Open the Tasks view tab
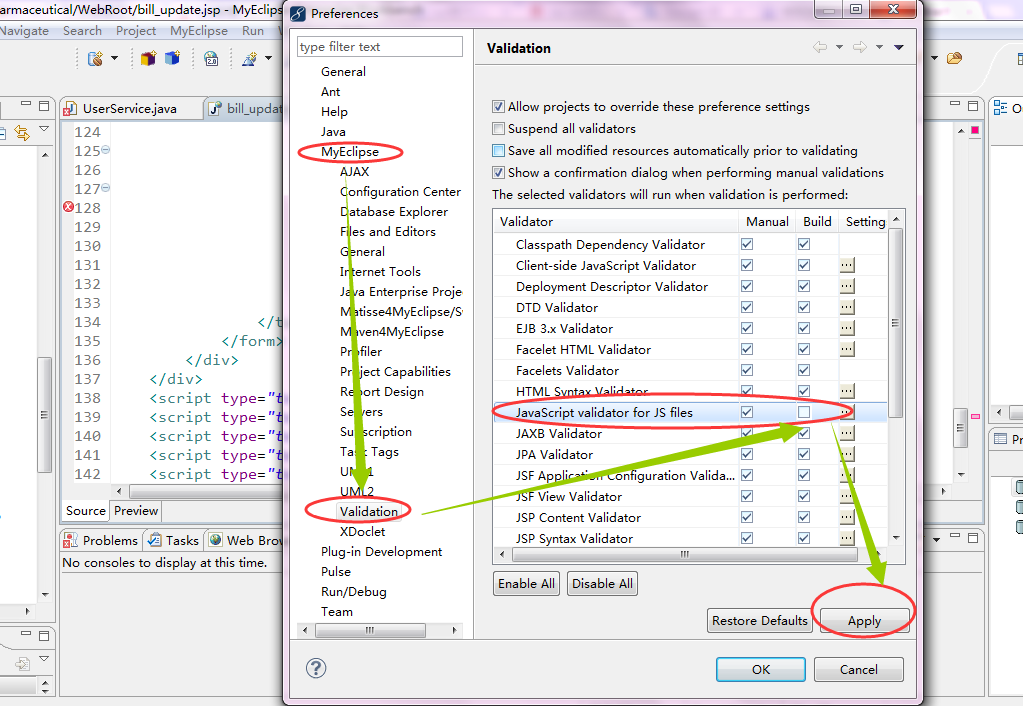Viewport: 1023px width, 706px height. [x=174, y=540]
